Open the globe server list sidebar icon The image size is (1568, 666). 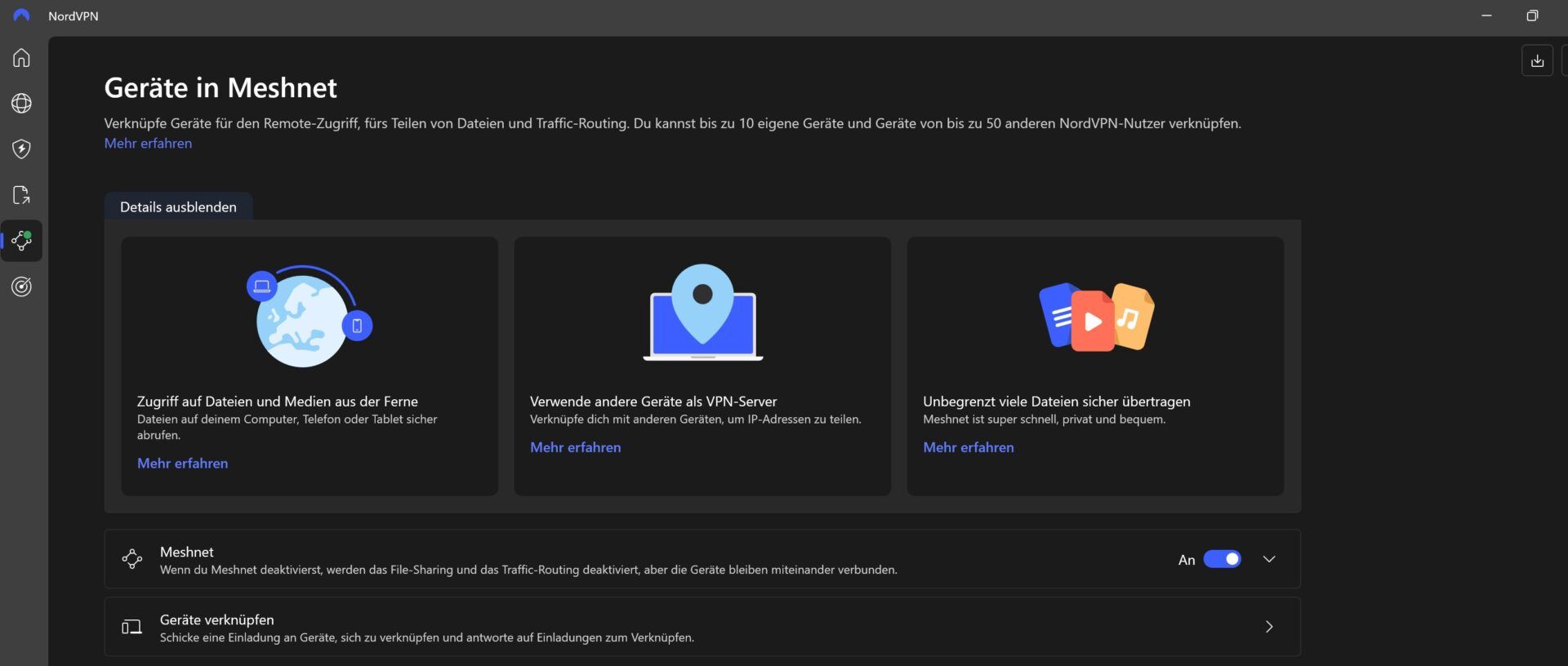(x=21, y=104)
